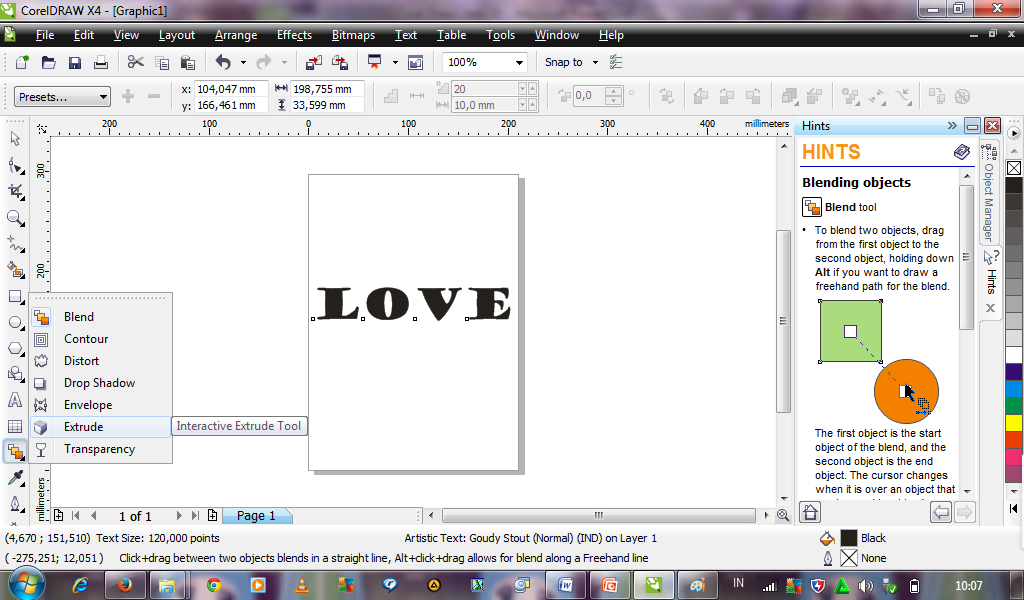Open the Effects menu
Screen dimensions: 1024x600
[x=294, y=35]
